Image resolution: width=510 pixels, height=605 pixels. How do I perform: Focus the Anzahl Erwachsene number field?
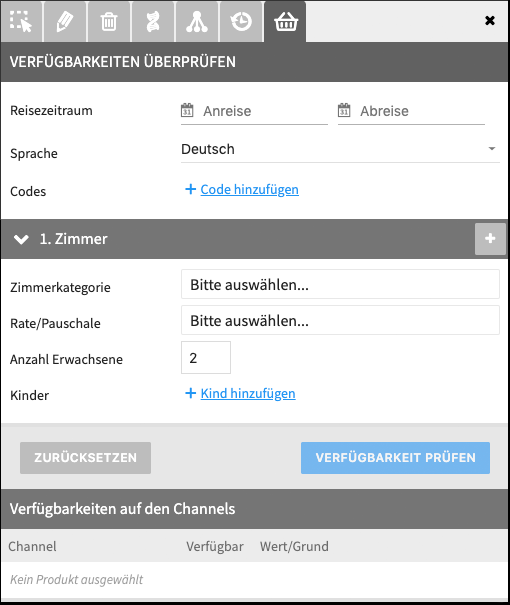(206, 358)
